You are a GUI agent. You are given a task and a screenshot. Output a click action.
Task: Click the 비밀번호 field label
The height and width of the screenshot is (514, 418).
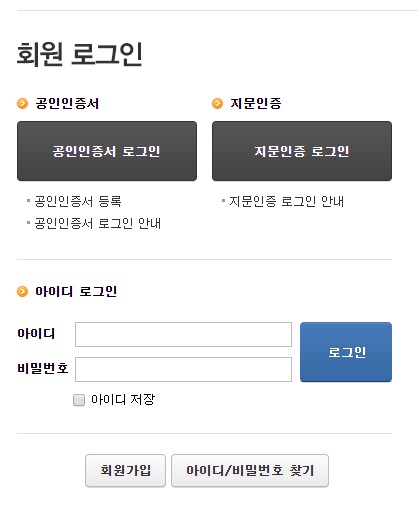click(43, 368)
